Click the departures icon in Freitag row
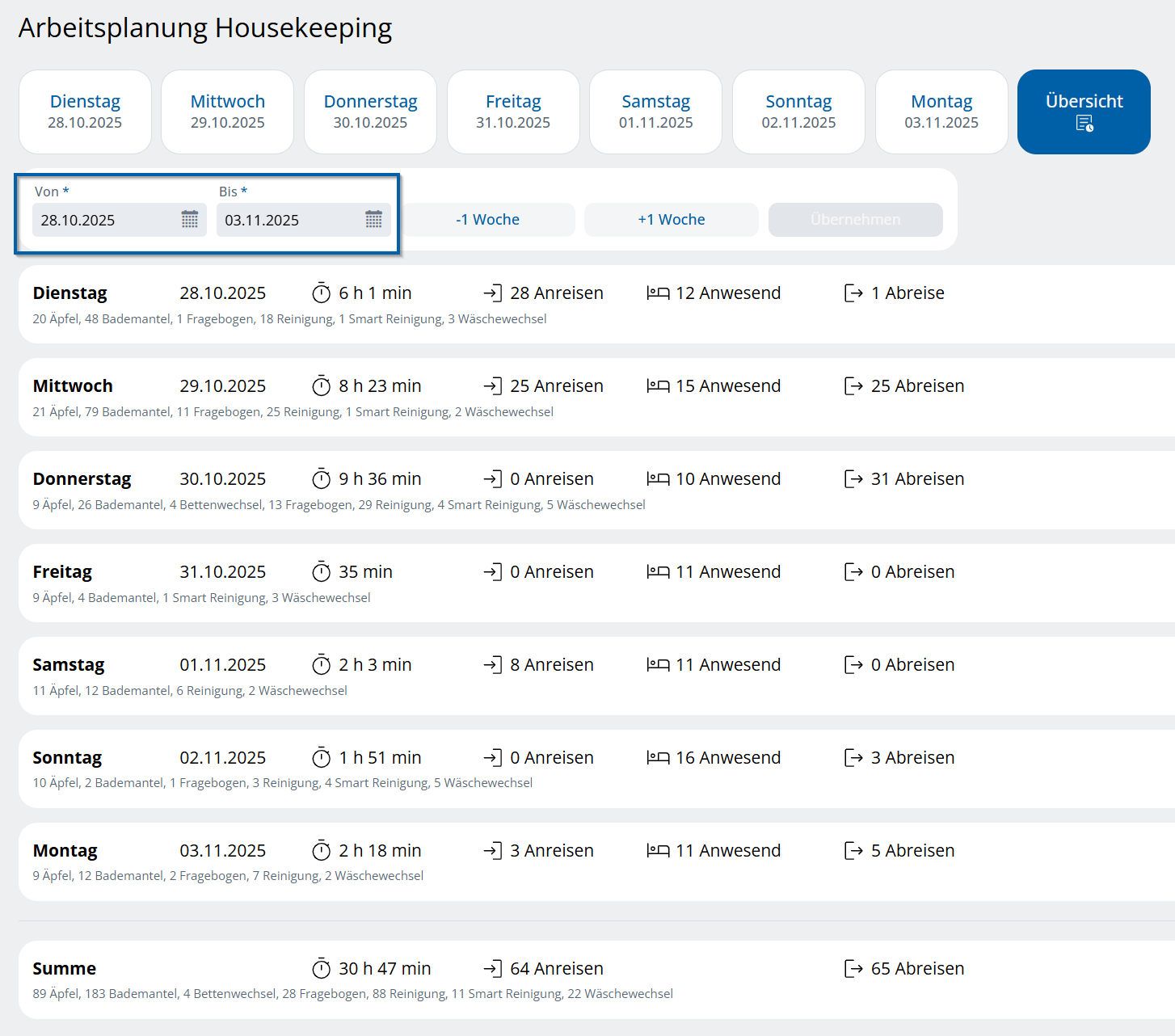The width and height of the screenshot is (1175, 1036). 853,572
